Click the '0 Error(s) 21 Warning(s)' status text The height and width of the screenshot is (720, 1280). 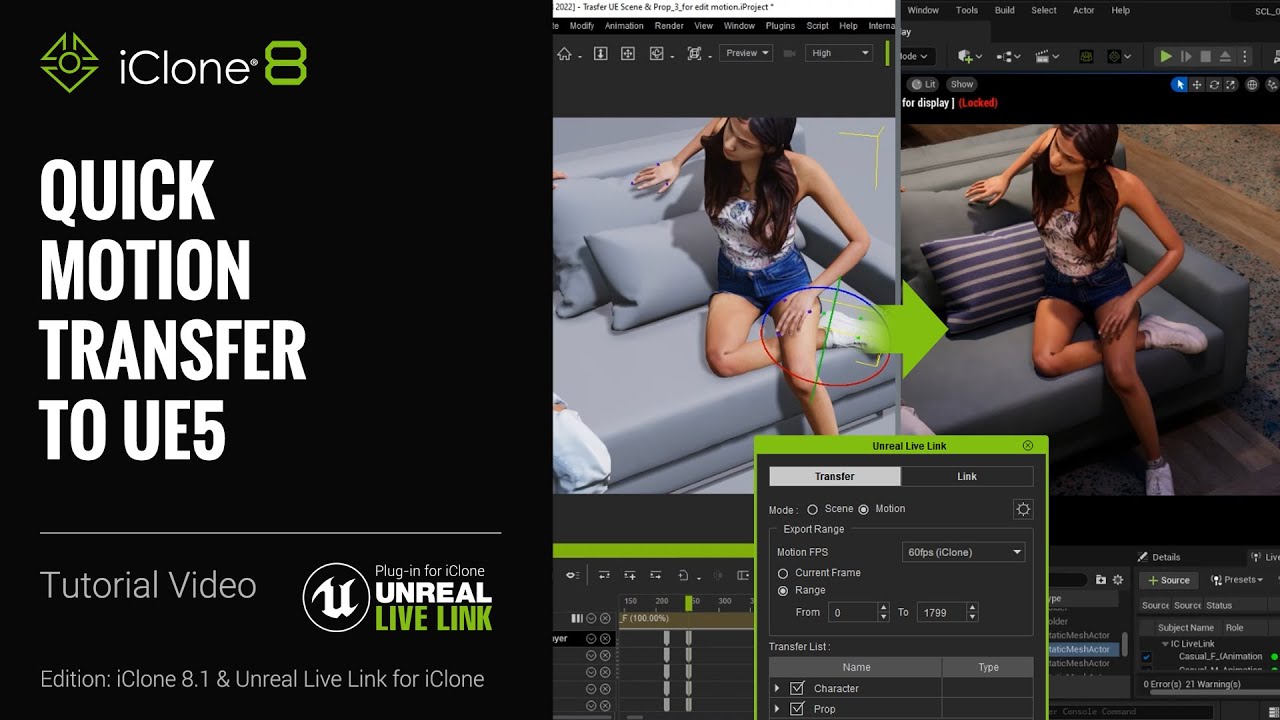pyautogui.click(x=1192, y=684)
